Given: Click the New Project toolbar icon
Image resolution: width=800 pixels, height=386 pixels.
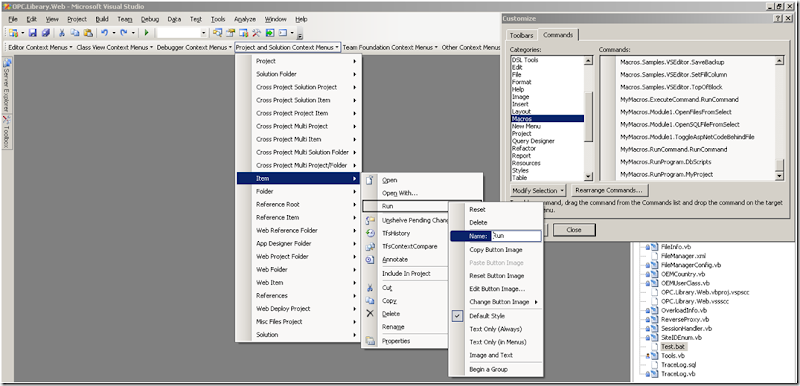Looking at the screenshot, I should click(14, 33).
